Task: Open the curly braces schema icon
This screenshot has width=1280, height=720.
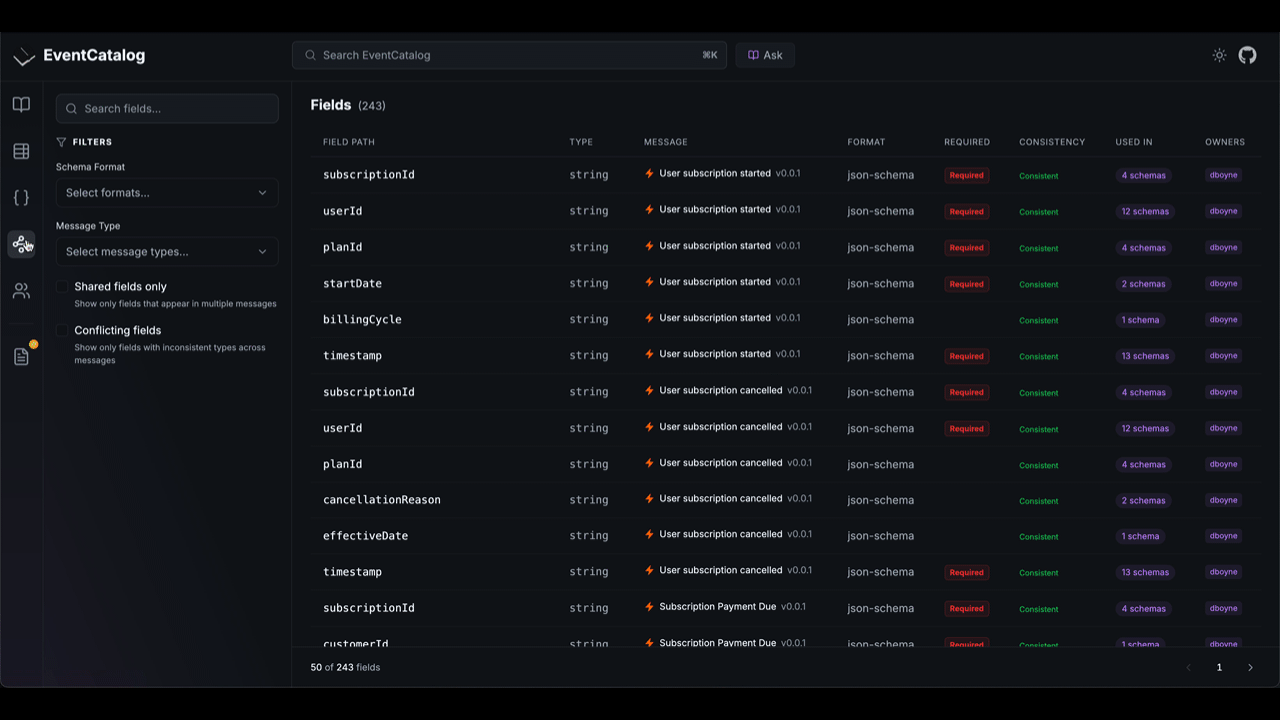Action: (x=21, y=198)
